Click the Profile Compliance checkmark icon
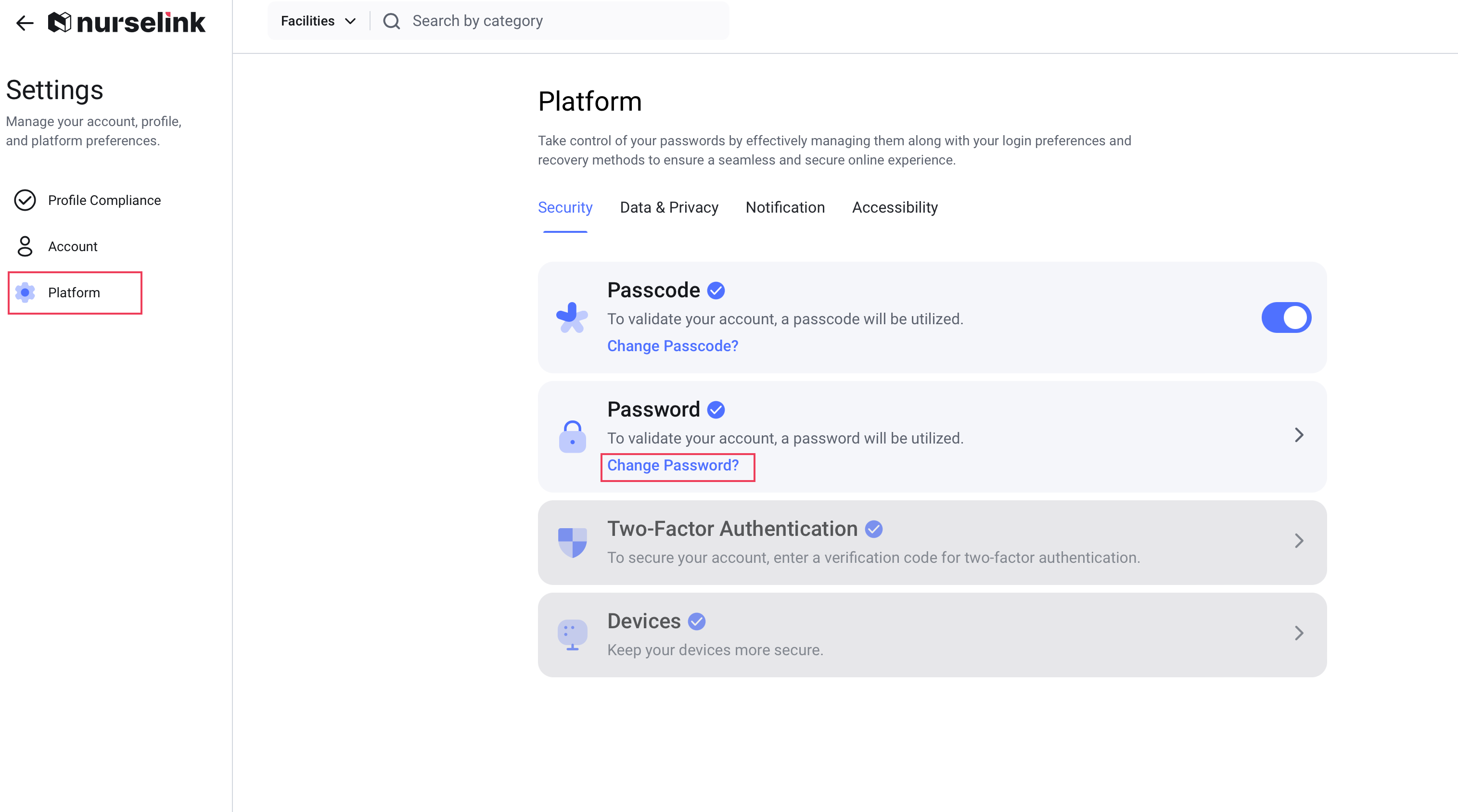Image resolution: width=1458 pixels, height=812 pixels. click(25, 200)
